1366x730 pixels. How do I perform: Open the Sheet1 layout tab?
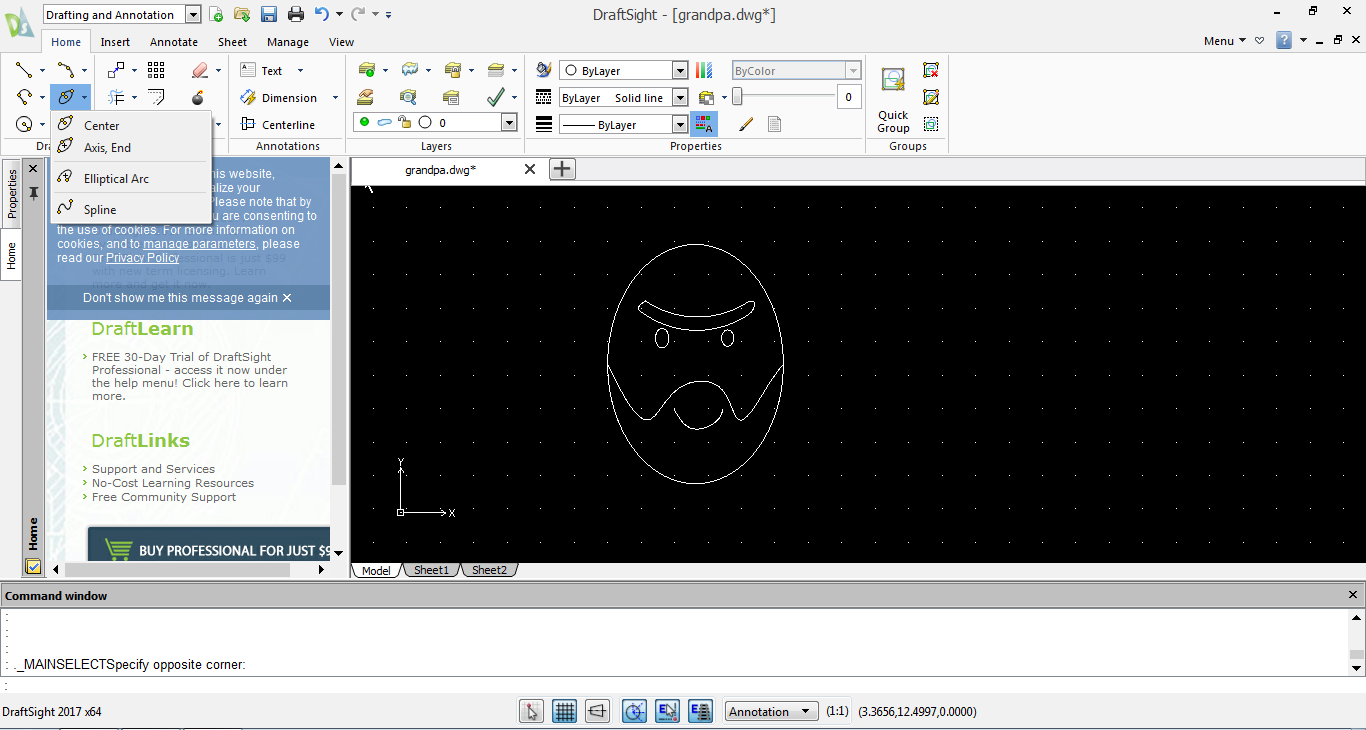(432, 570)
